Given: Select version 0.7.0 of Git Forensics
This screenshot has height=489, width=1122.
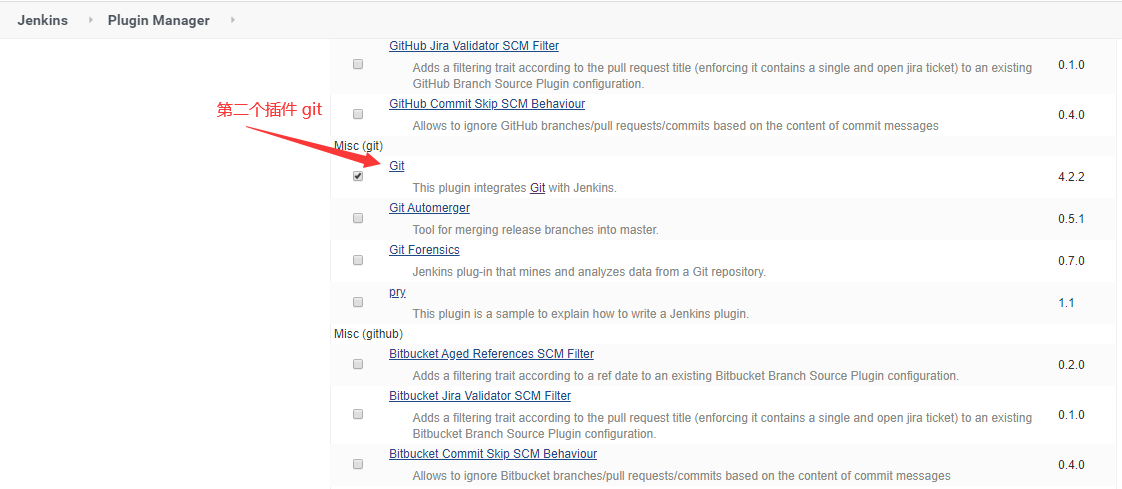Looking at the screenshot, I should (1071, 261).
